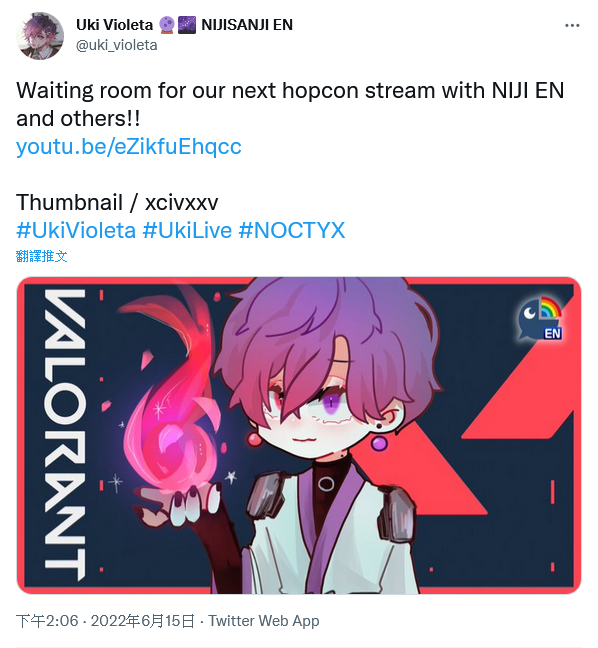Open the #UkiVioleta hashtag
598x648 pixels.
tap(76, 230)
